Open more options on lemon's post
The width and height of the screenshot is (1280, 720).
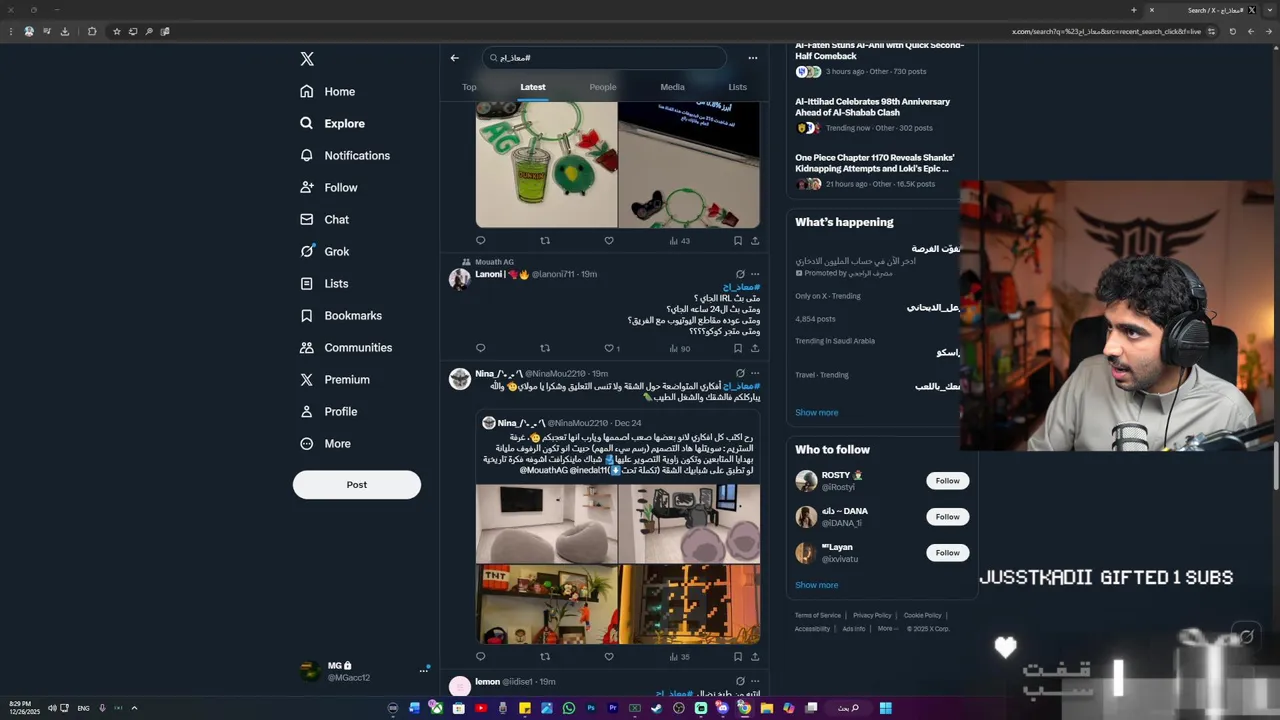click(755, 681)
